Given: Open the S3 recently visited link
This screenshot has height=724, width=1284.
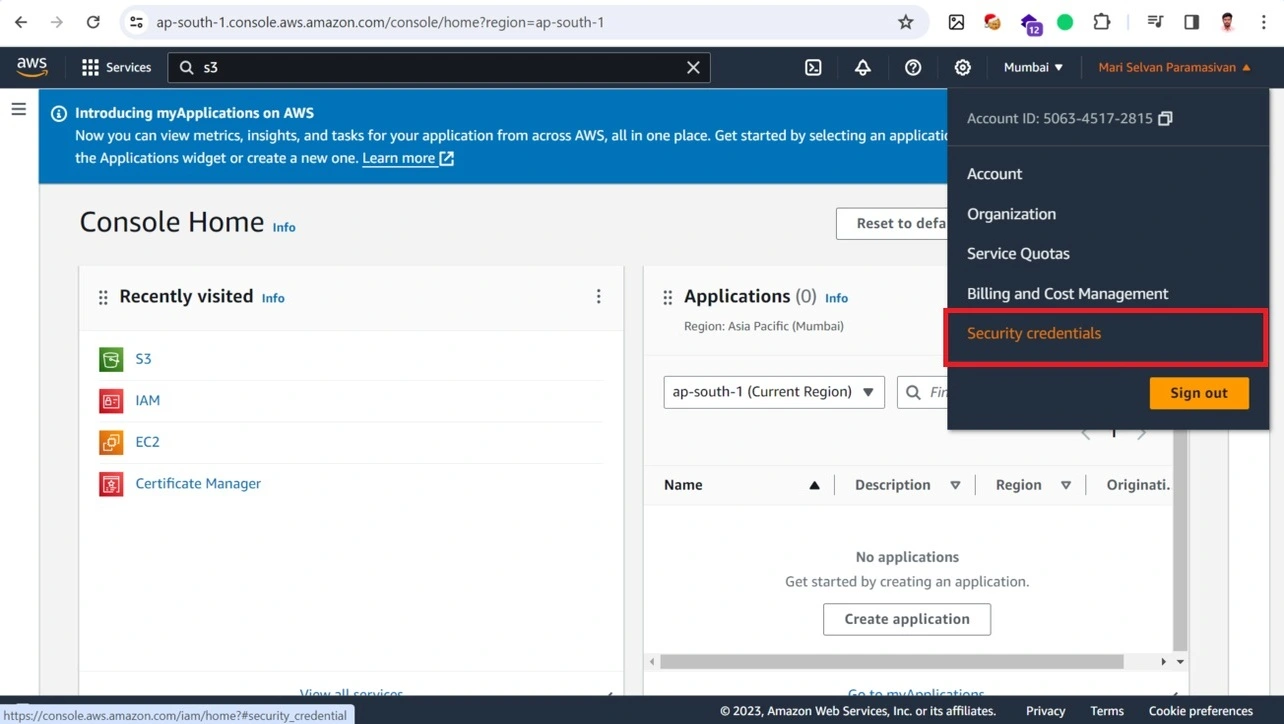Looking at the screenshot, I should [x=143, y=359].
